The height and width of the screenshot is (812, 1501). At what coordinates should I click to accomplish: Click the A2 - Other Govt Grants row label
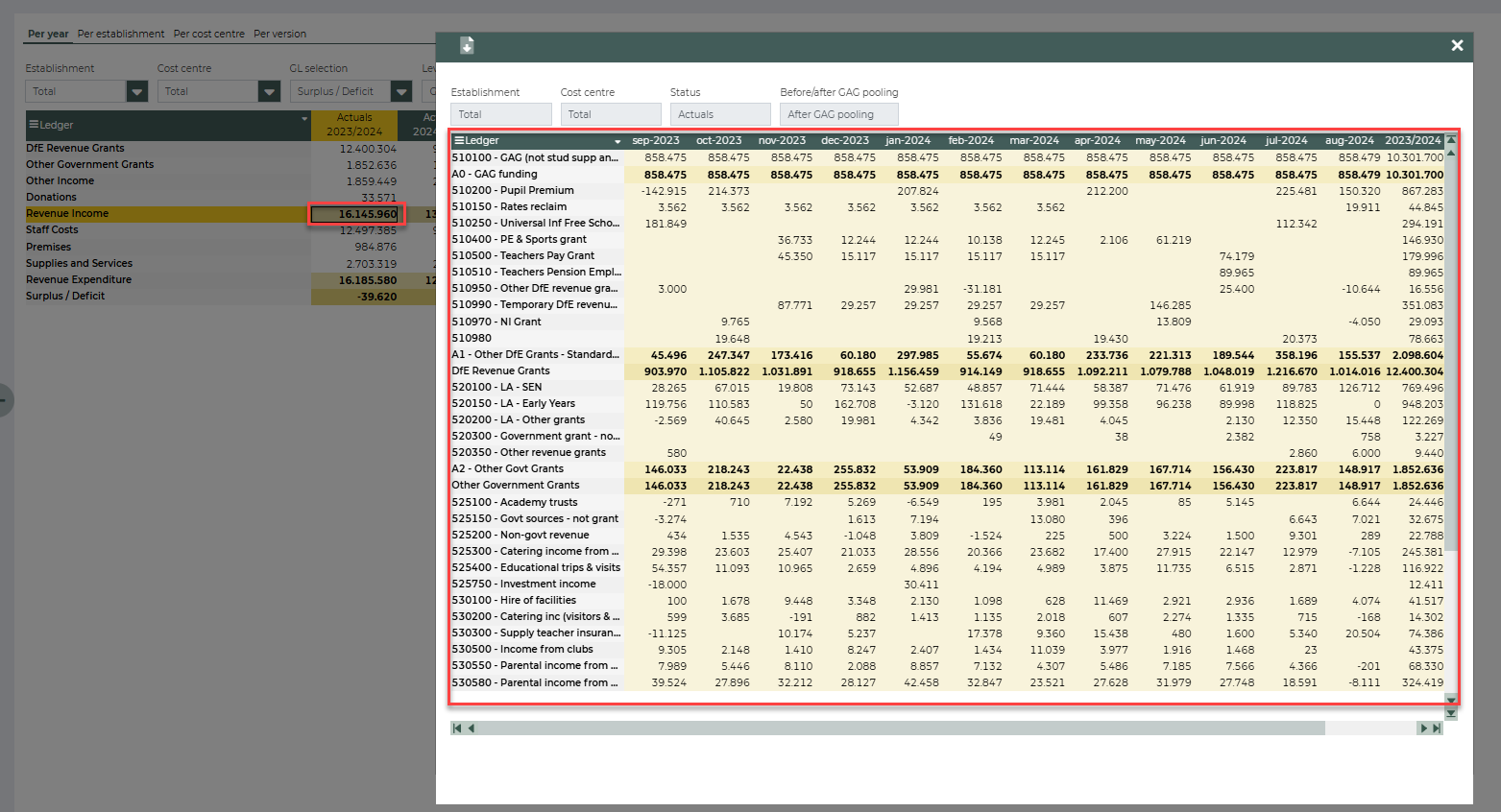click(508, 469)
